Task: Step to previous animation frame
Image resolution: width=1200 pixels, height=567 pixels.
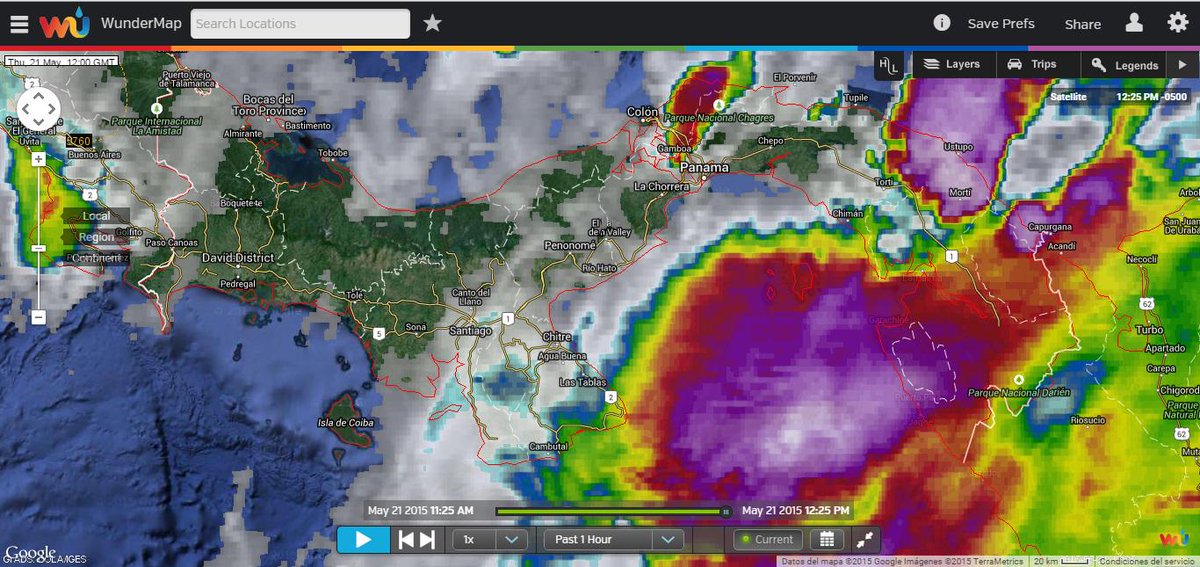Action: [x=406, y=539]
